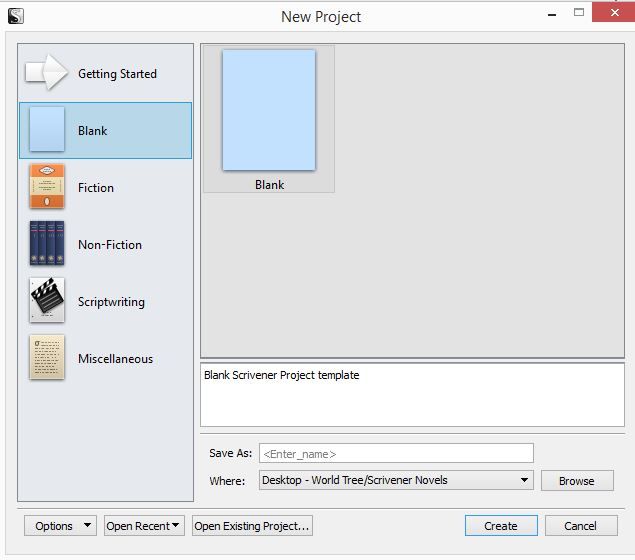
Task: Open the Miscellaneous category label
Action: coord(115,359)
